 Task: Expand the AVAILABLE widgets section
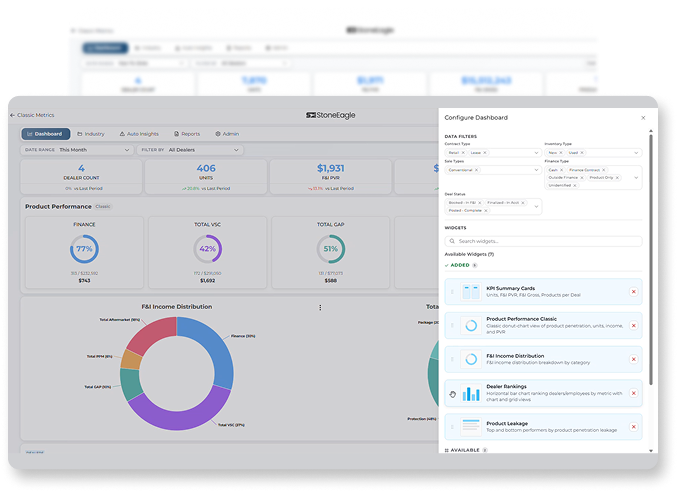(466, 450)
